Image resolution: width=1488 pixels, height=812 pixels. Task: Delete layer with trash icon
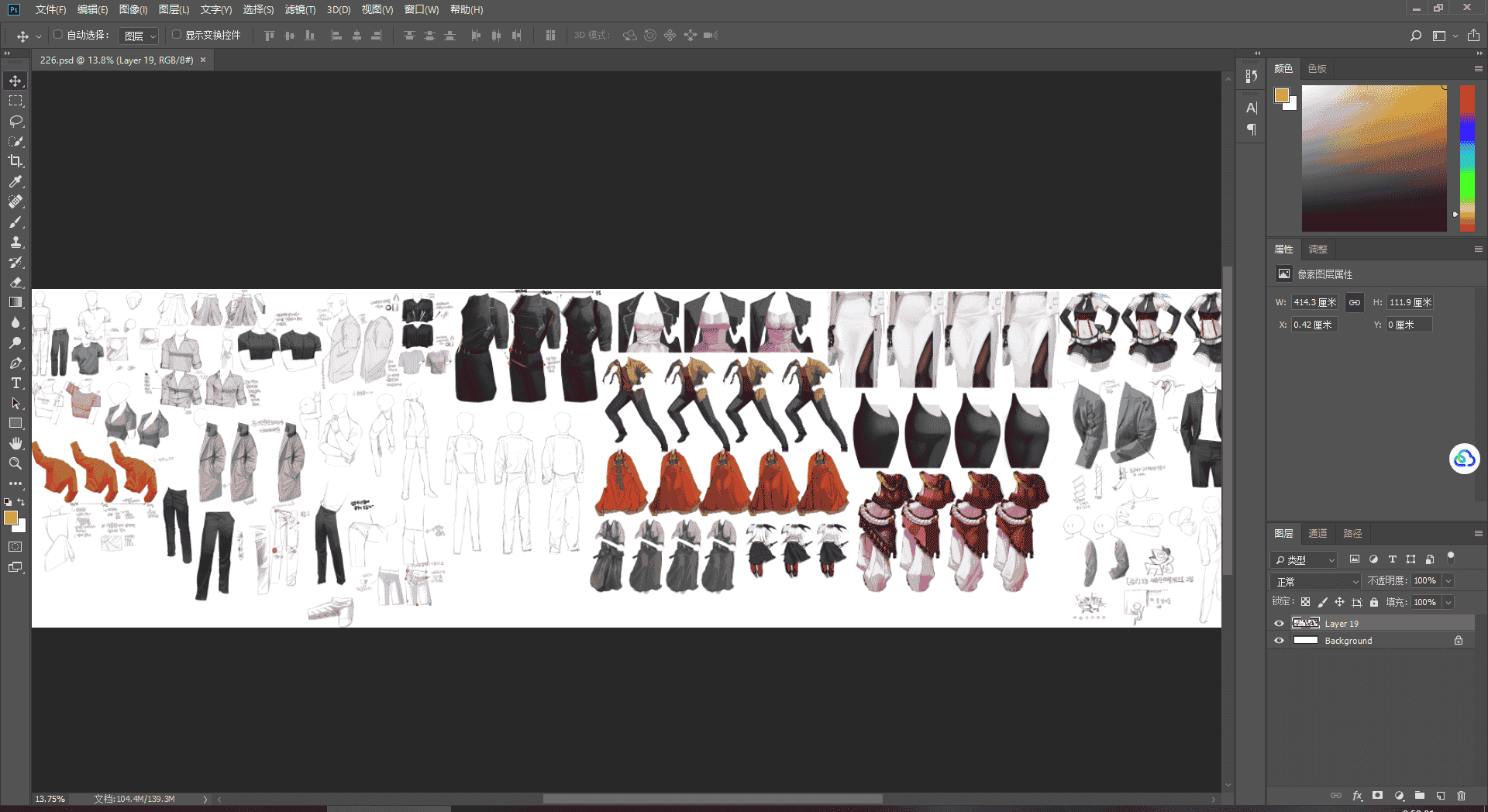[1461, 796]
